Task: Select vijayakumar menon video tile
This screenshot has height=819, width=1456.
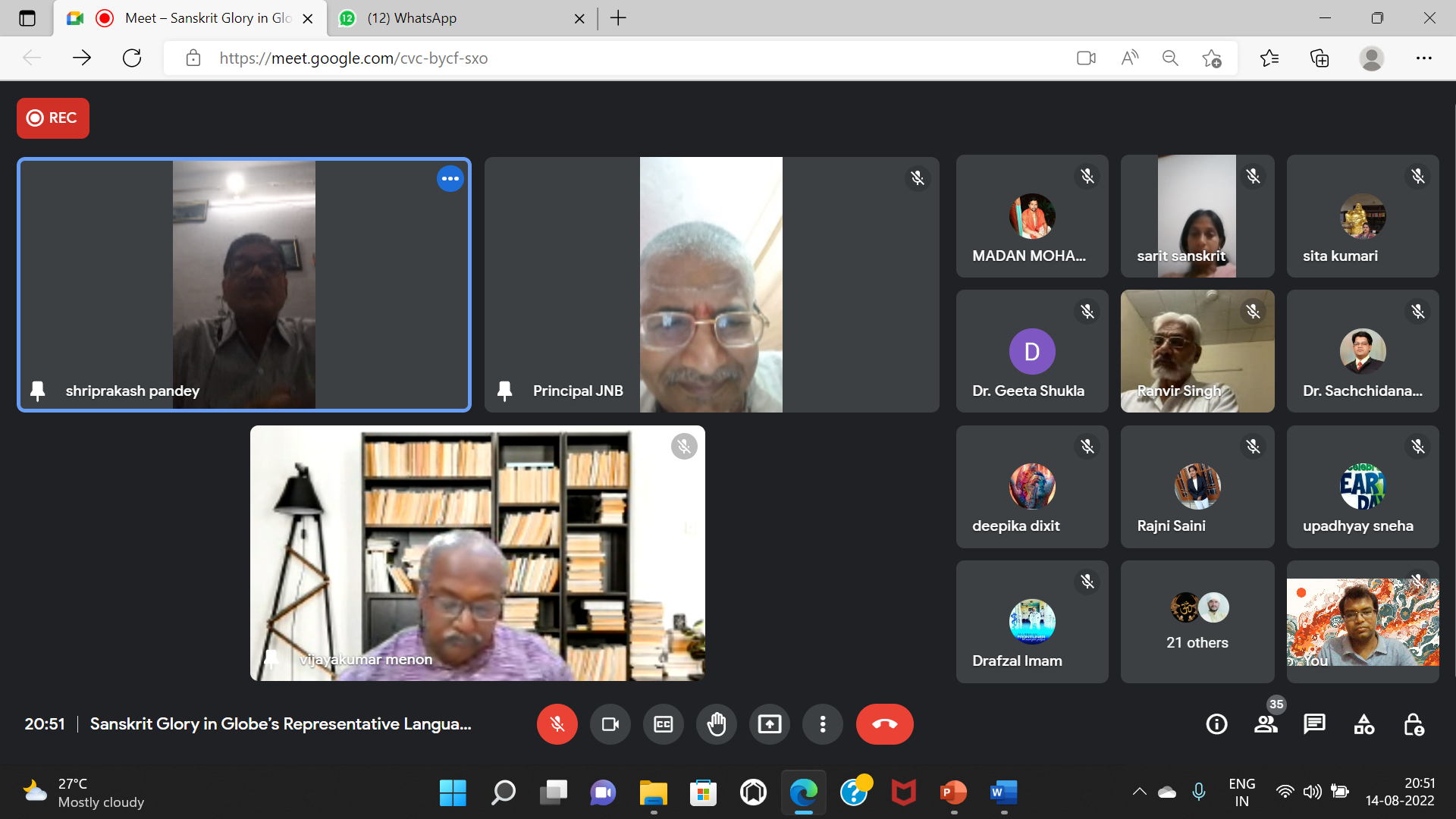Action: 478,554
